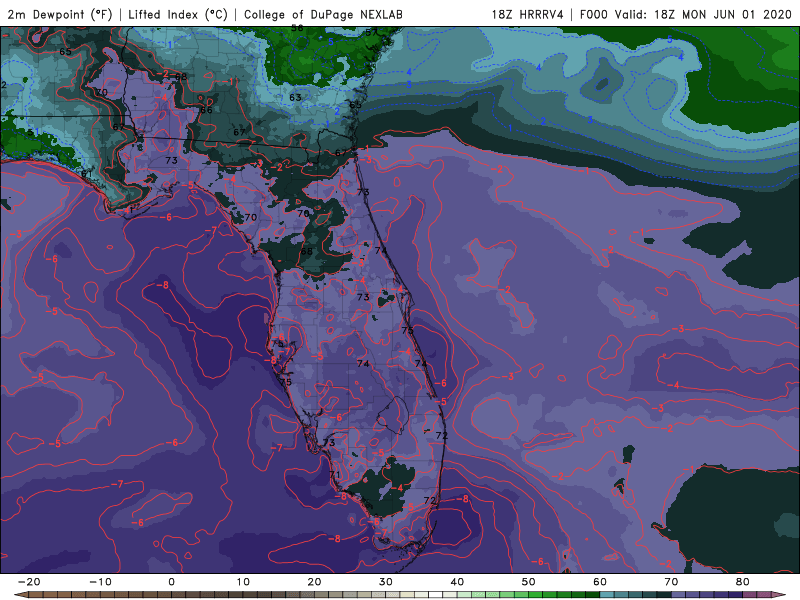Click the "71" dewpoint value in southwest Florida
Screen dimensions: 800x600
click(335, 474)
